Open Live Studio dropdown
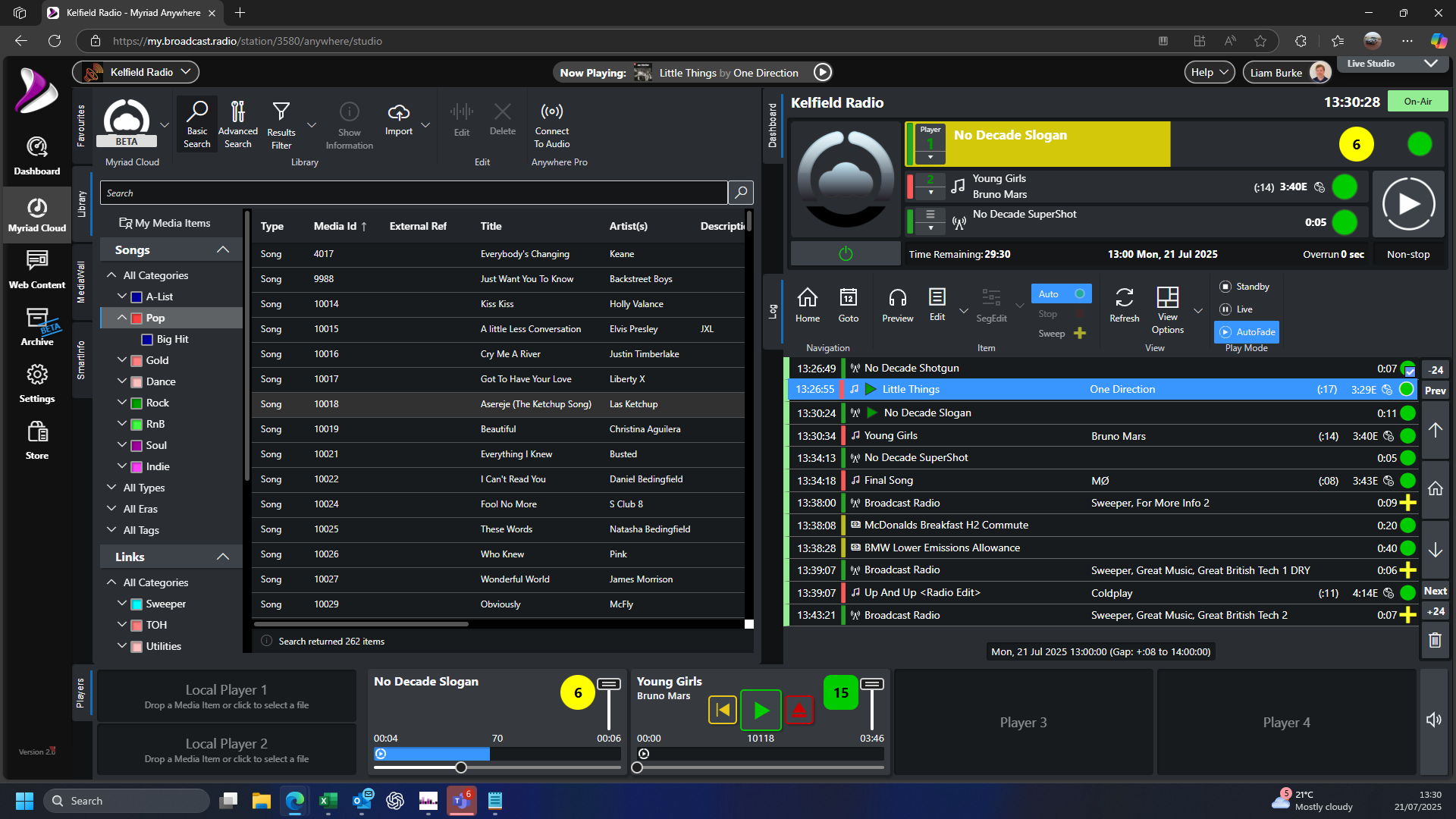The image size is (1456, 819). pyautogui.click(x=1392, y=64)
